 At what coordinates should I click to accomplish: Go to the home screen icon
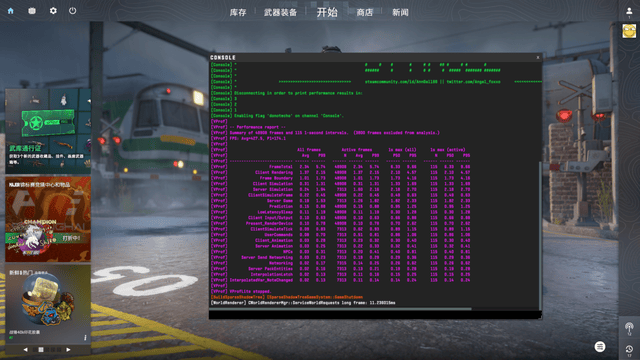coord(11,11)
